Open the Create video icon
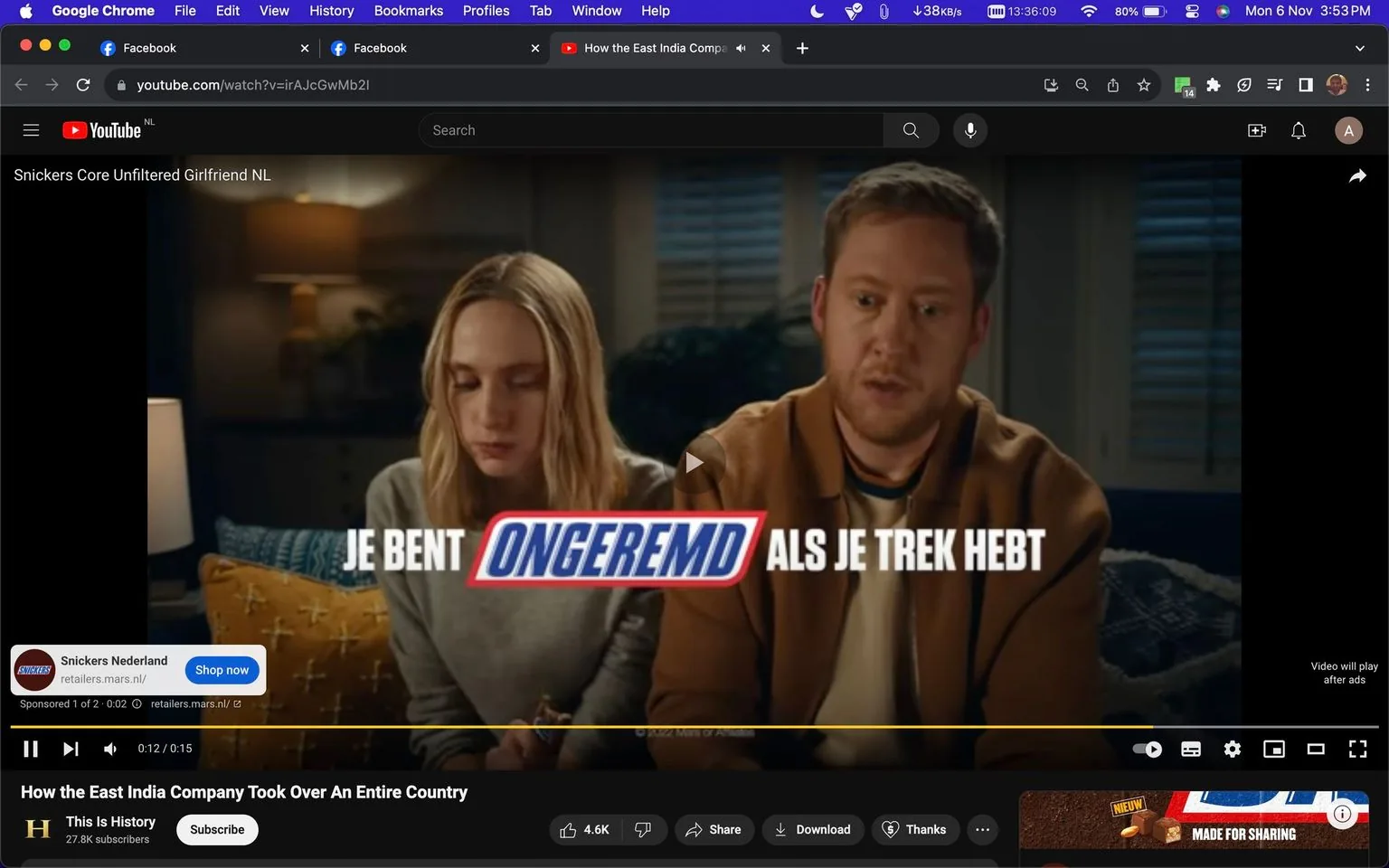The image size is (1389, 868). (x=1256, y=129)
